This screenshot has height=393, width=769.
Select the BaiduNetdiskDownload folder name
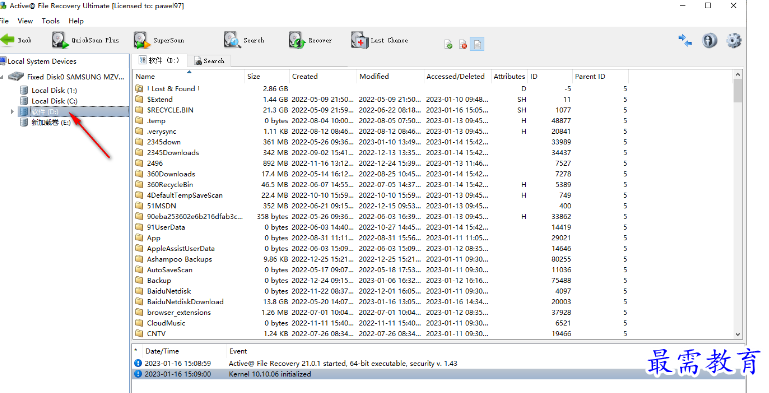[x=185, y=302]
